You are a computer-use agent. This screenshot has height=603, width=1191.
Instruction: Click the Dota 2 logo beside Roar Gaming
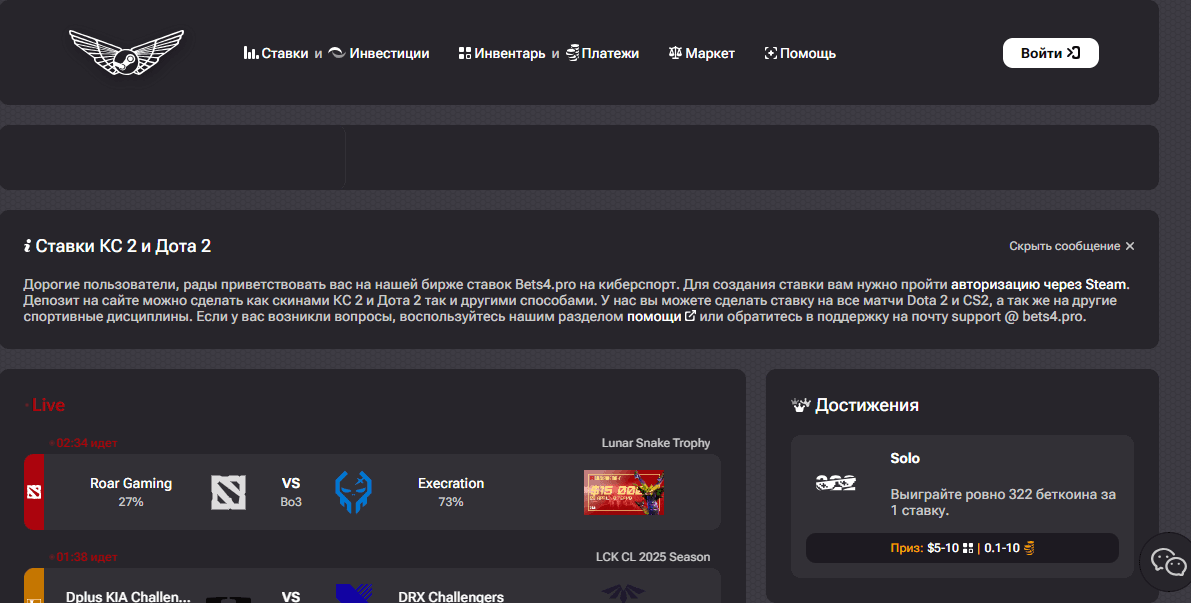point(228,492)
